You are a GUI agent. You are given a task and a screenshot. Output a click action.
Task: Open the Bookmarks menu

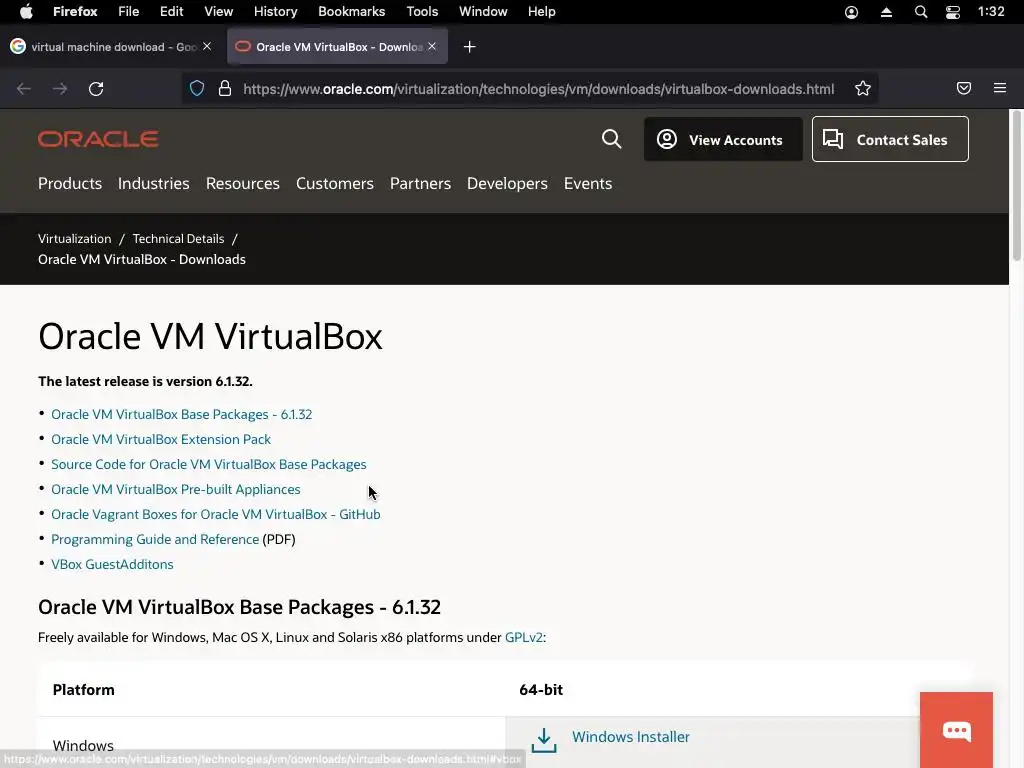[351, 12]
